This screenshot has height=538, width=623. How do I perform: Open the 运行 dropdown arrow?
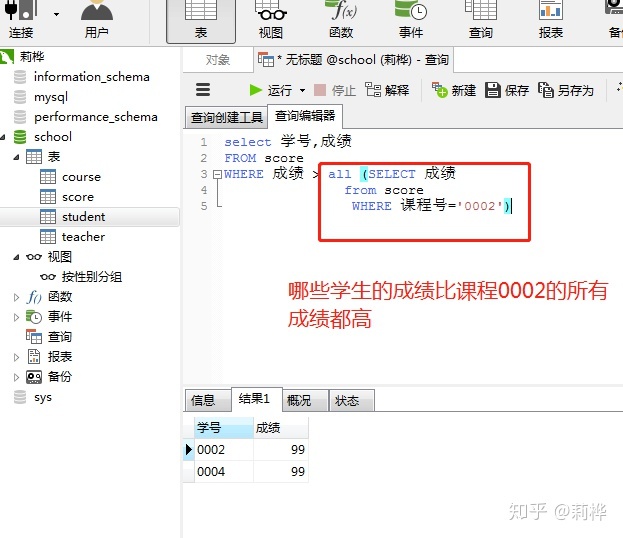point(302,91)
